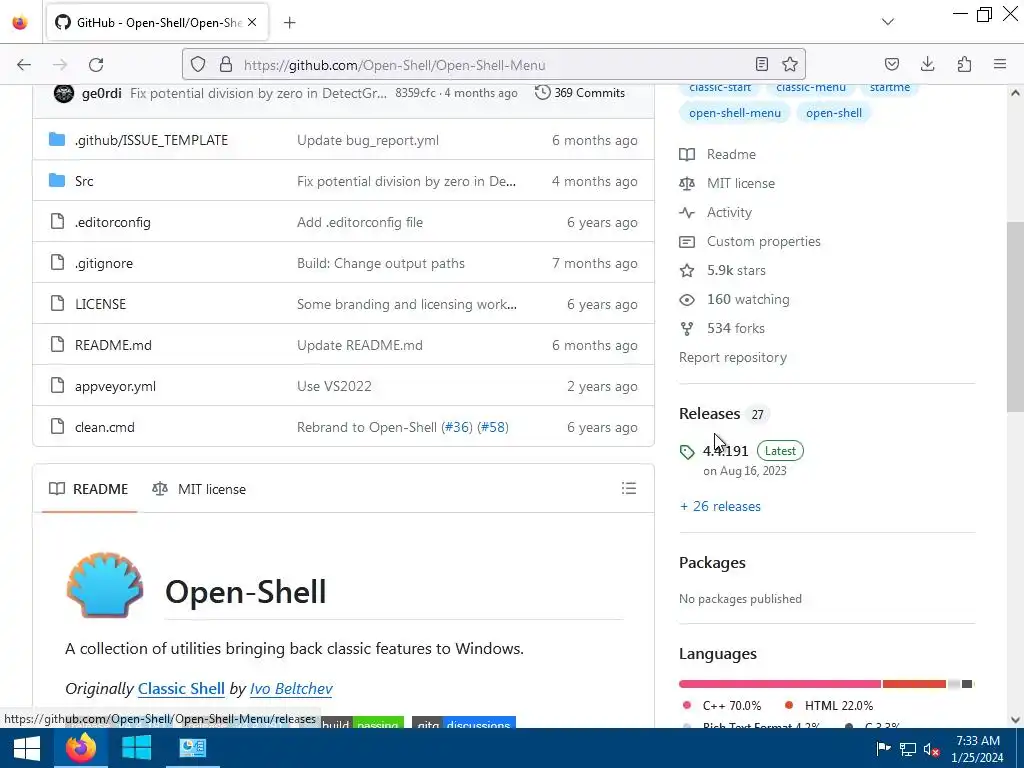View the 160 watching link

point(735,300)
